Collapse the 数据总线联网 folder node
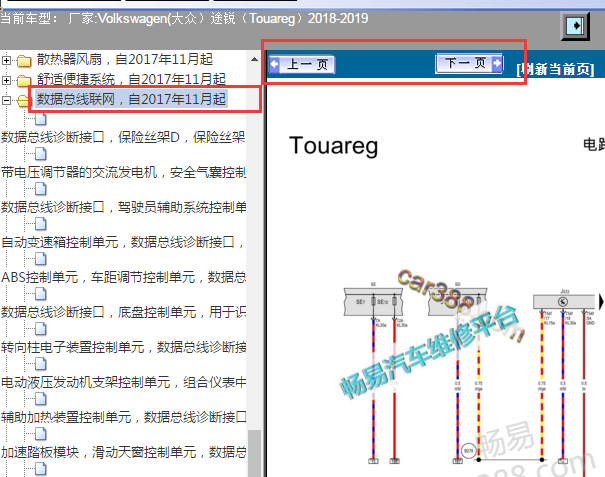The image size is (605, 477). tap(6, 100)
